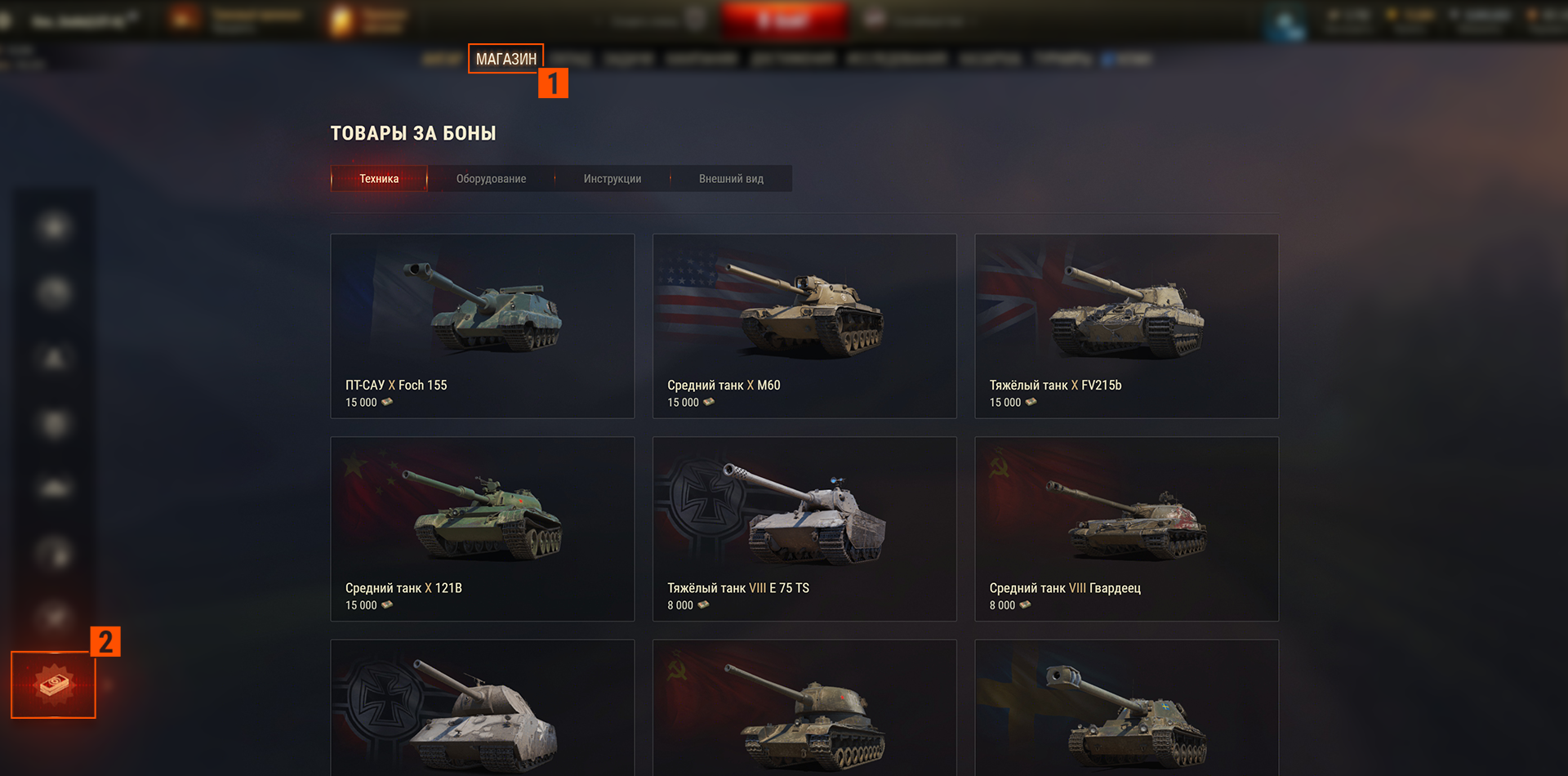
Task: Click the bond icon beside FV215b price
Action: pyautogui.click(x=1031, y=402)
